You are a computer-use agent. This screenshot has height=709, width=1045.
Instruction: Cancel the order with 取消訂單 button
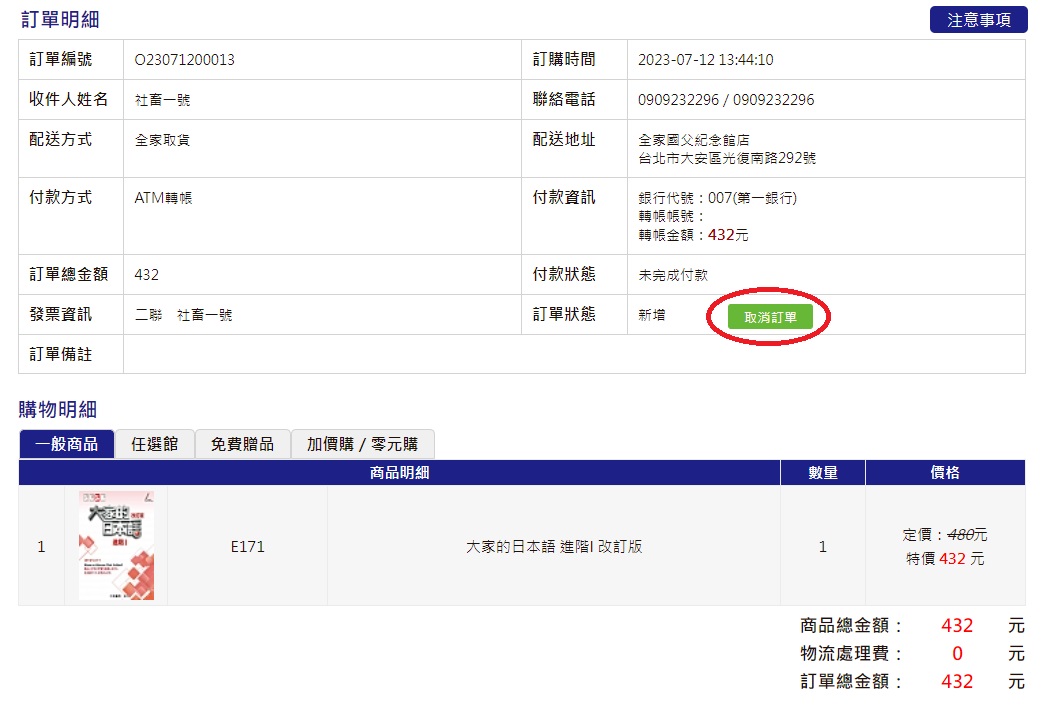[x=770, y=317]
